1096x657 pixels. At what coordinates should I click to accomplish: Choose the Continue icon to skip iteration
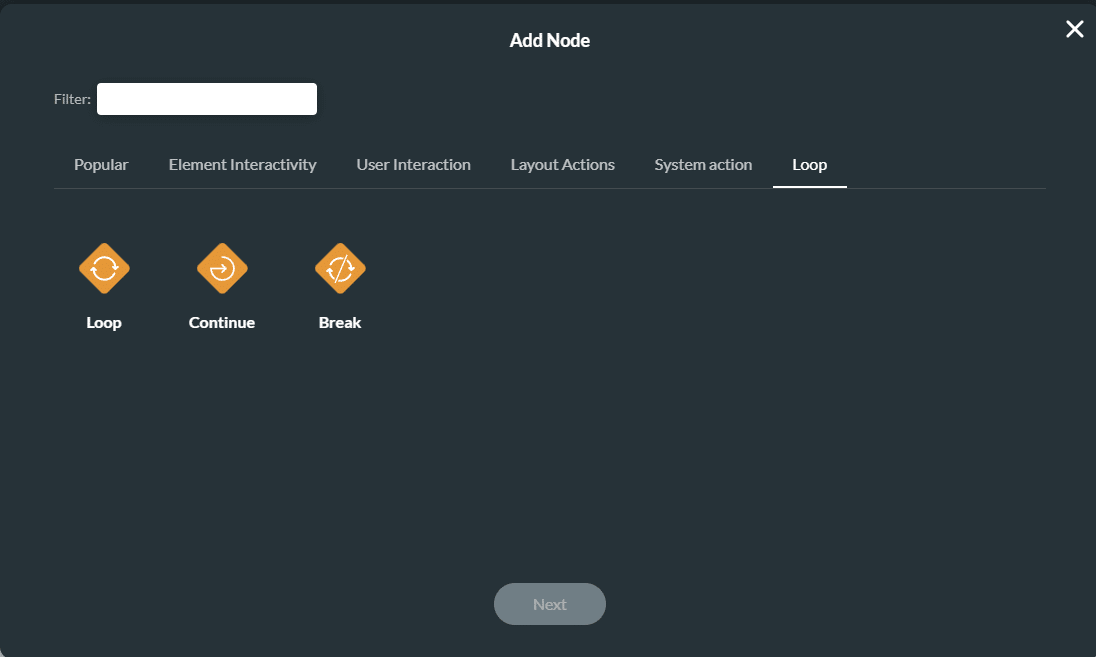click(222, 268)
